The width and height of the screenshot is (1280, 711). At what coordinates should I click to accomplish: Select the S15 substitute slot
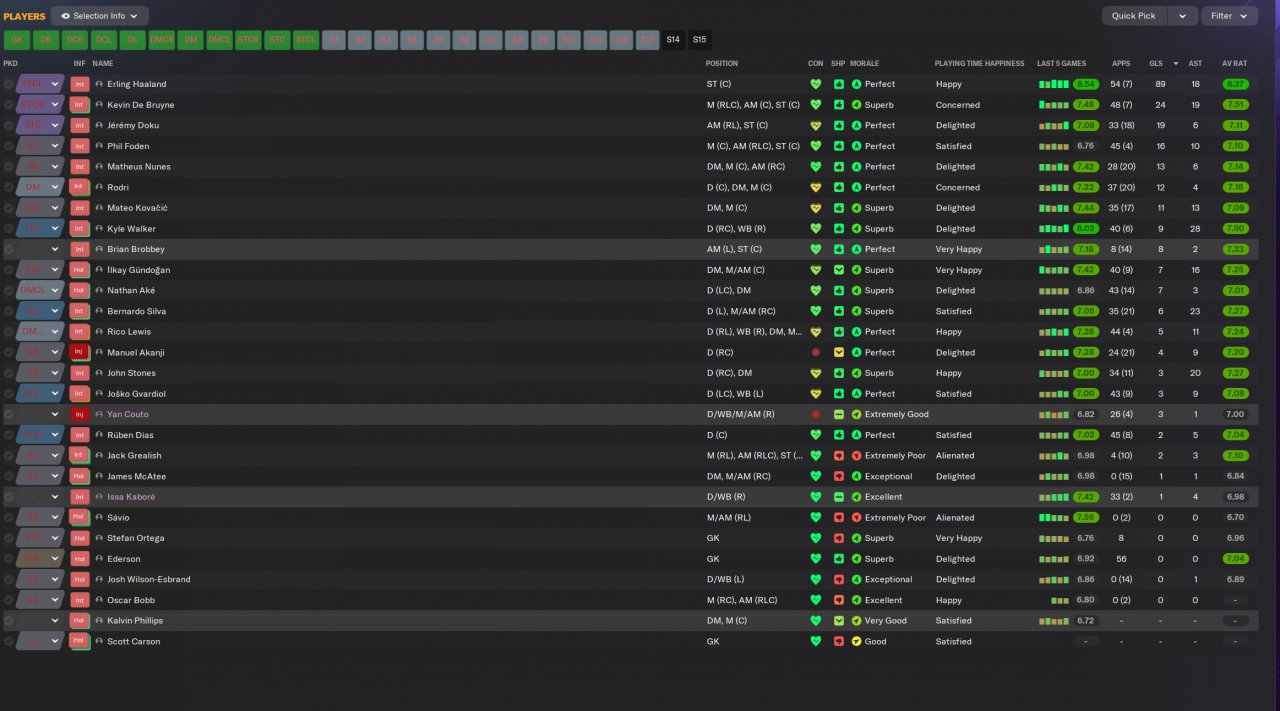700,40
